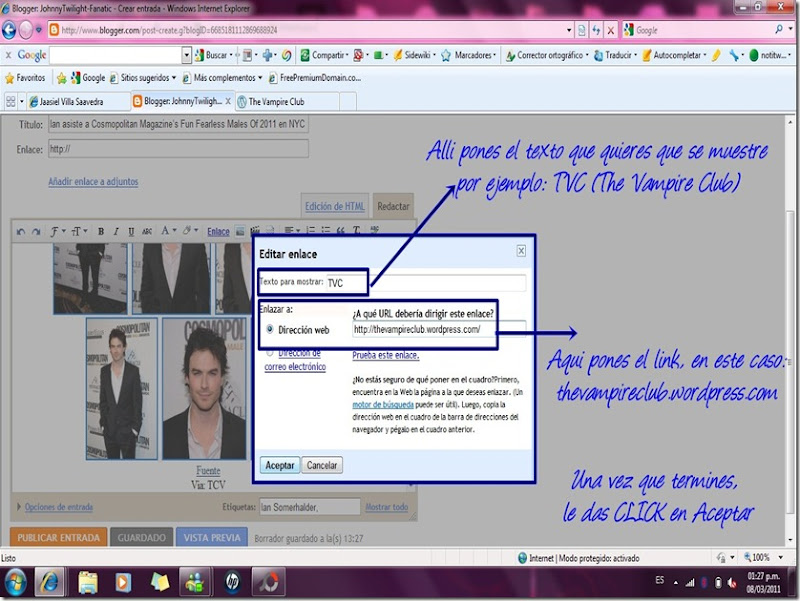Apply italic formatting in the post editor
Image resolution: width=800 pixels, height=601 pixels.
tap(116, 232)
